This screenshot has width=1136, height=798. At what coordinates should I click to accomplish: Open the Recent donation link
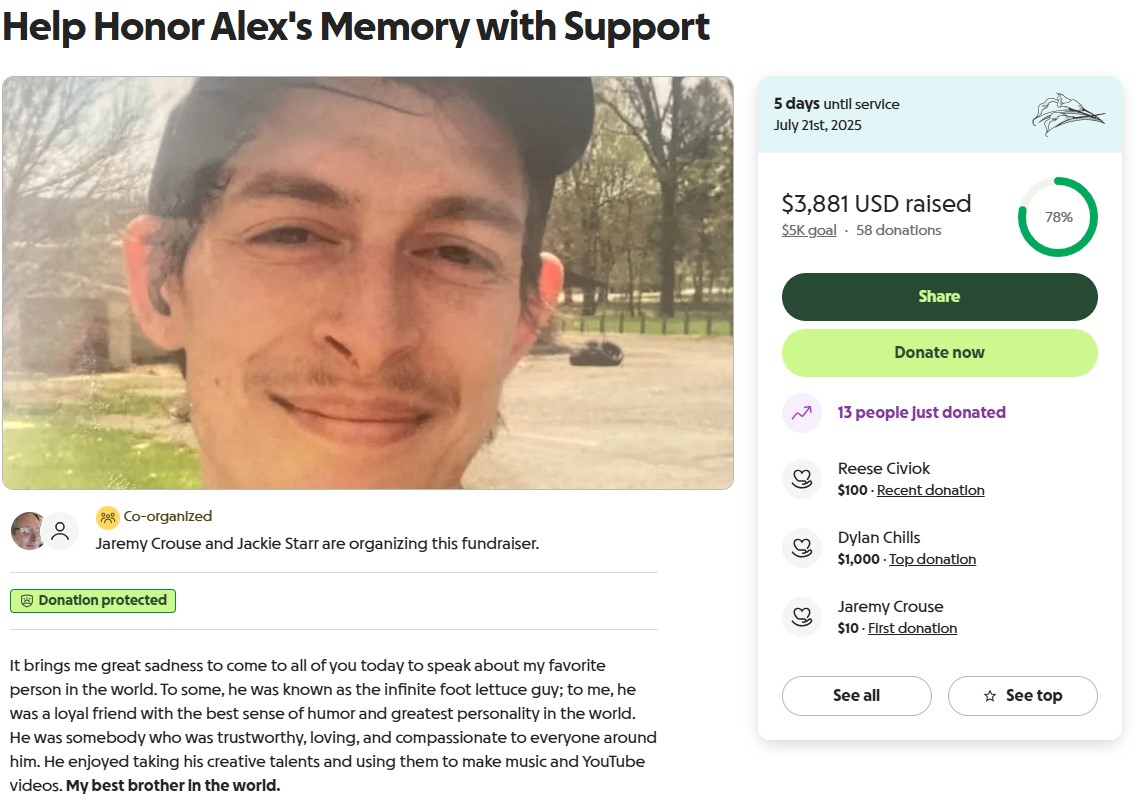click(x=930, y=491)
